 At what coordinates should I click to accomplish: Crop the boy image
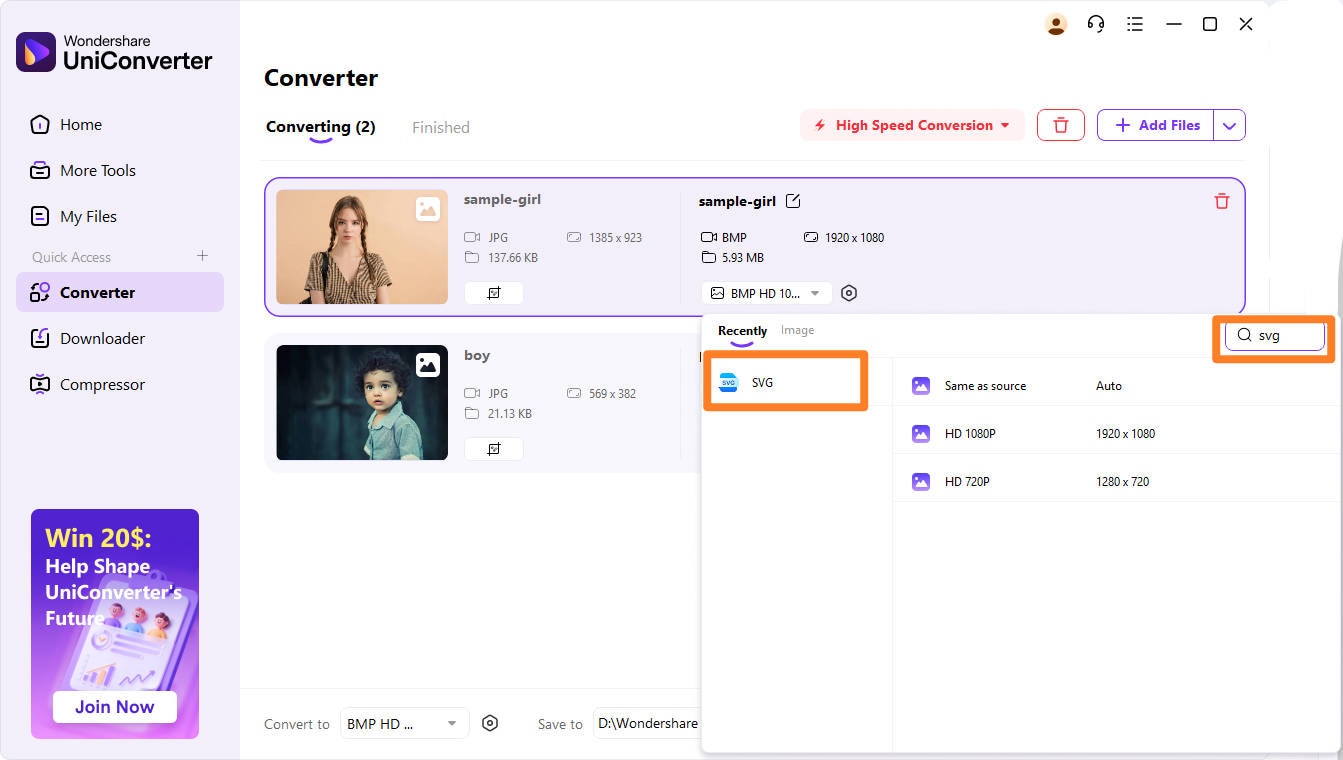(493, 450)
